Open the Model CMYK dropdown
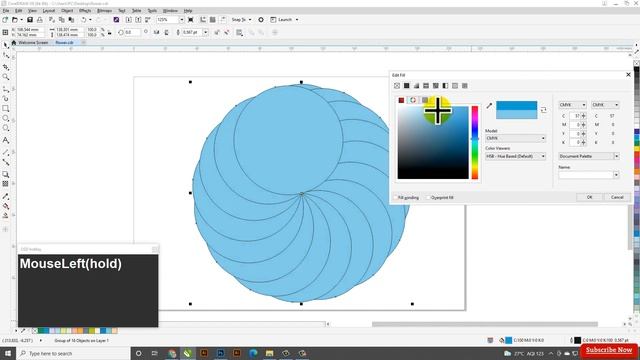Screen dimensions: 640x360 516,138
